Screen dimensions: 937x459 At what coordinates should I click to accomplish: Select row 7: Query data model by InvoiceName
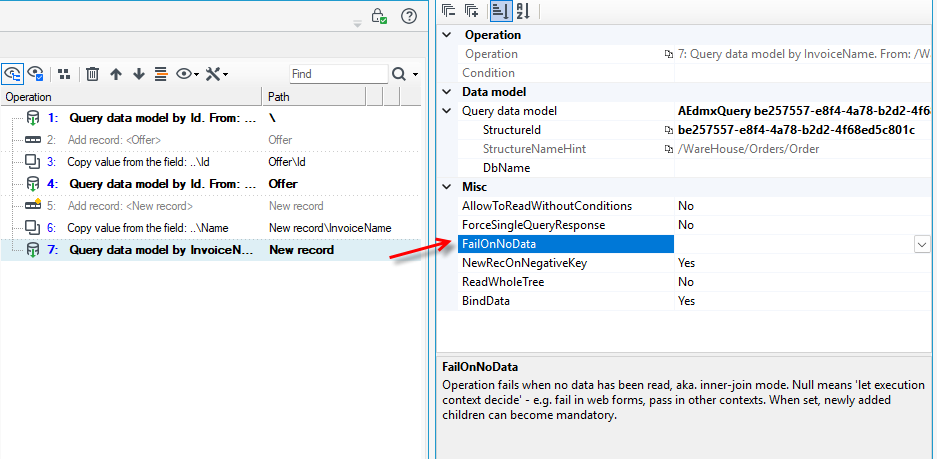coord(210,250)
